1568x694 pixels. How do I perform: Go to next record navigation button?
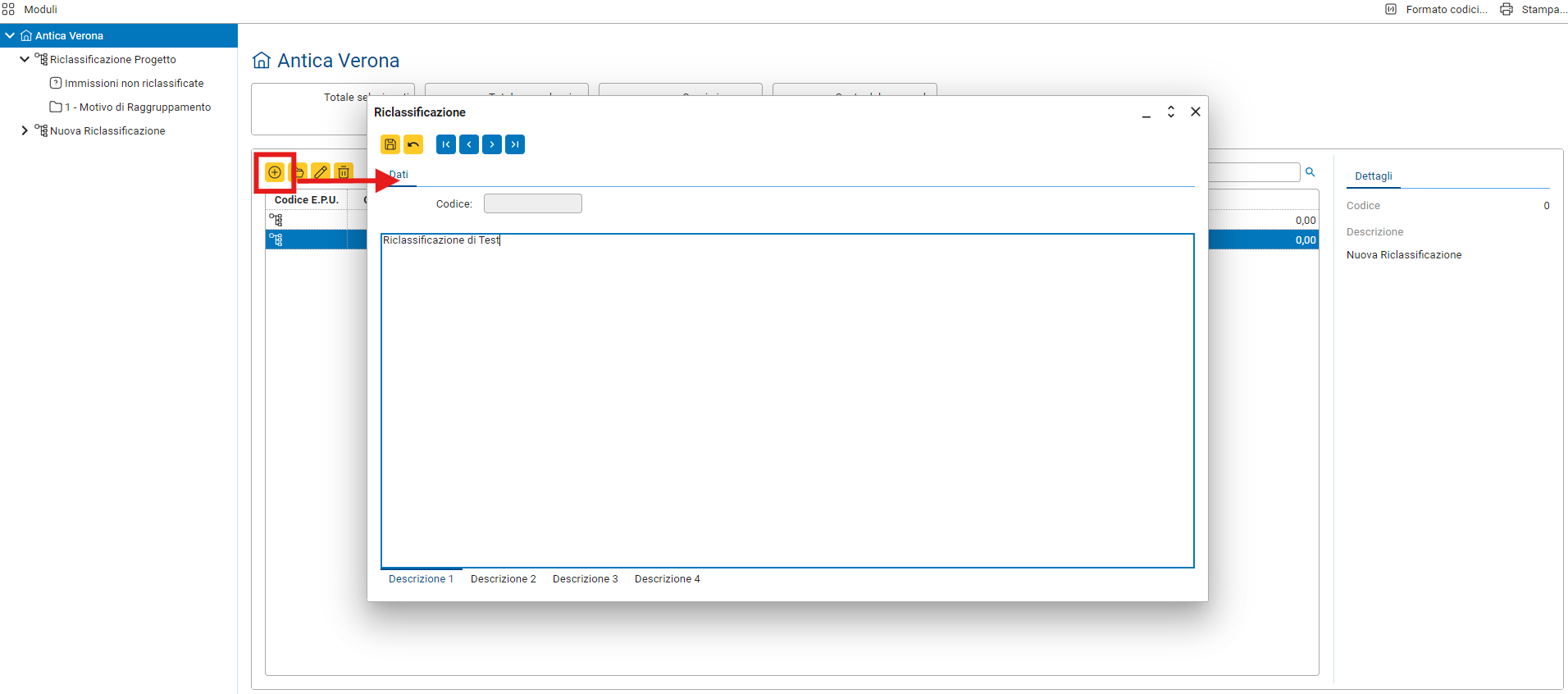pyautogui.click(x=492, y=144)
